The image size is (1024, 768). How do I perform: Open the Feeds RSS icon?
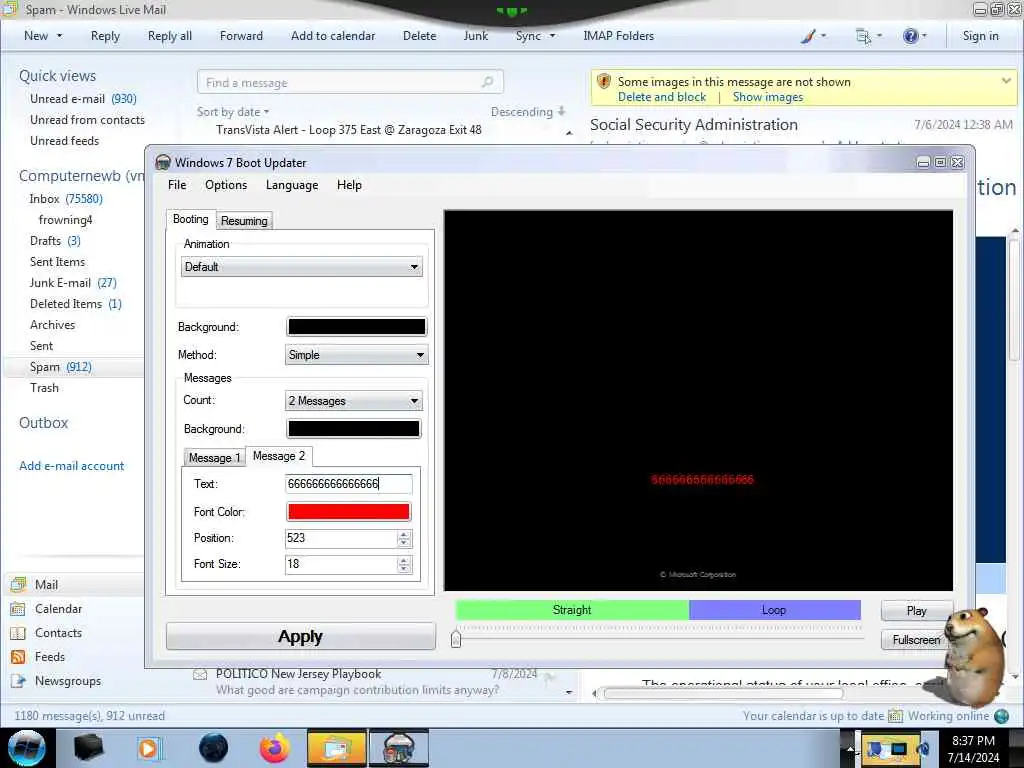point(18,657)
